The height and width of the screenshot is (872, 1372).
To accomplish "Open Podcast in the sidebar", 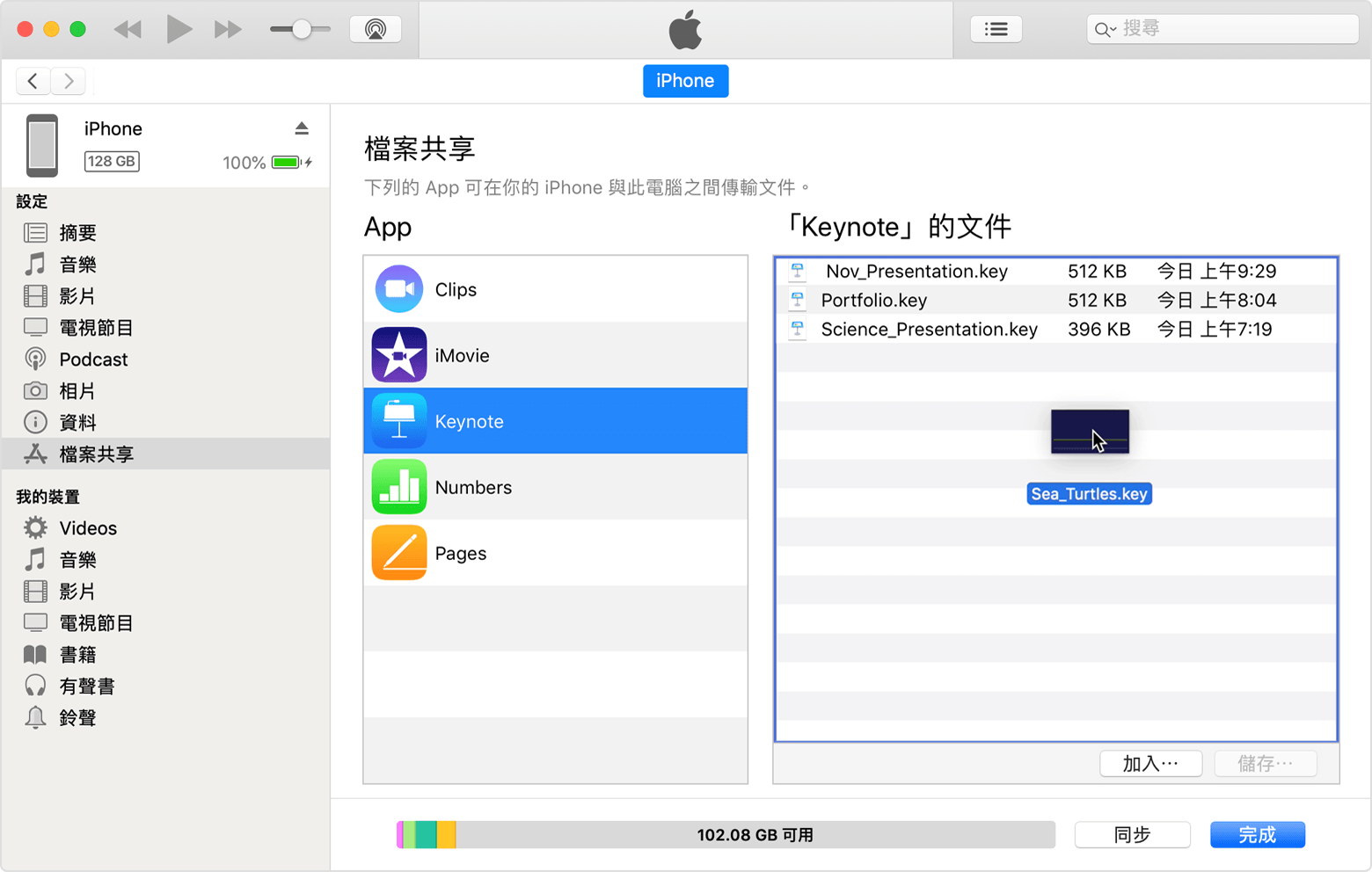I will 165,360.
